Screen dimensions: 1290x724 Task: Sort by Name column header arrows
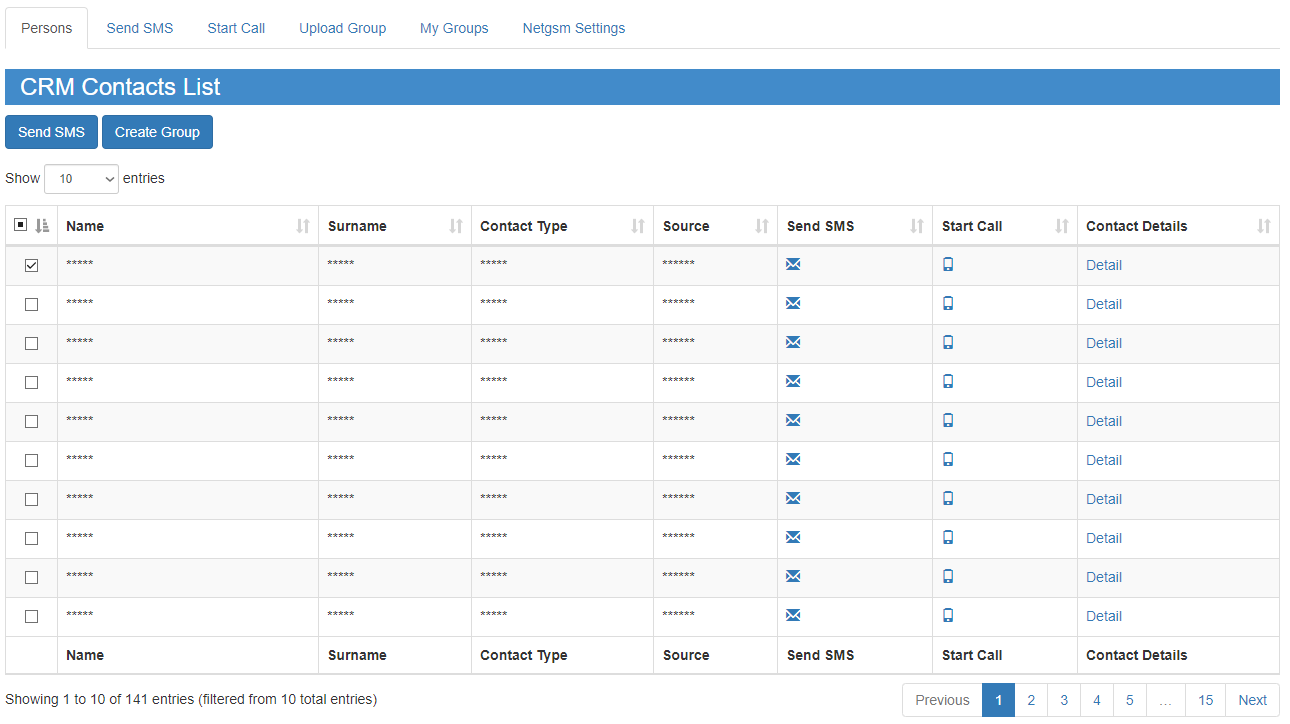click(303, 226)
